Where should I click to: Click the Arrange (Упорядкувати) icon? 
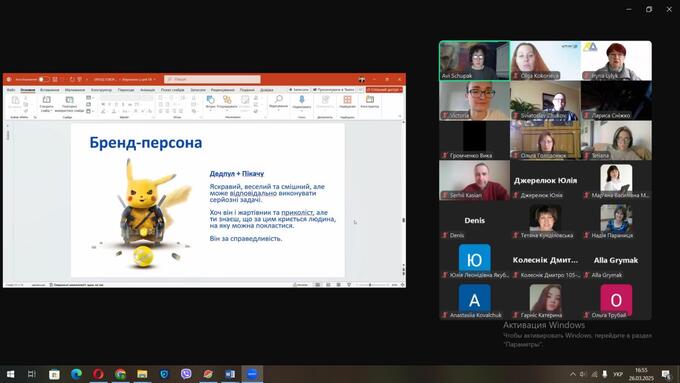(227, 100)
